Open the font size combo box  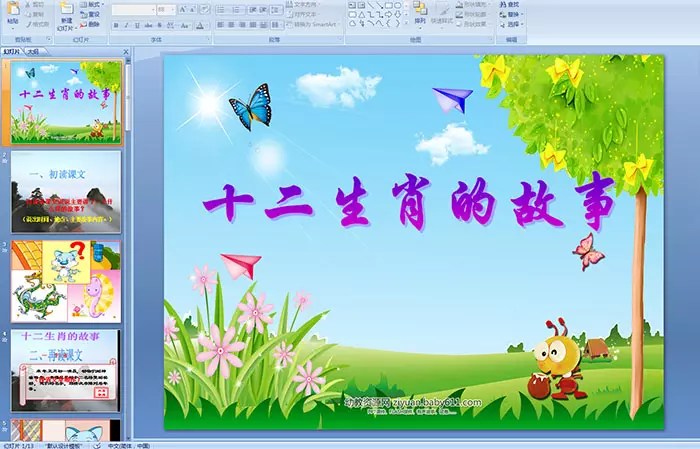click(x=166, y=10)
